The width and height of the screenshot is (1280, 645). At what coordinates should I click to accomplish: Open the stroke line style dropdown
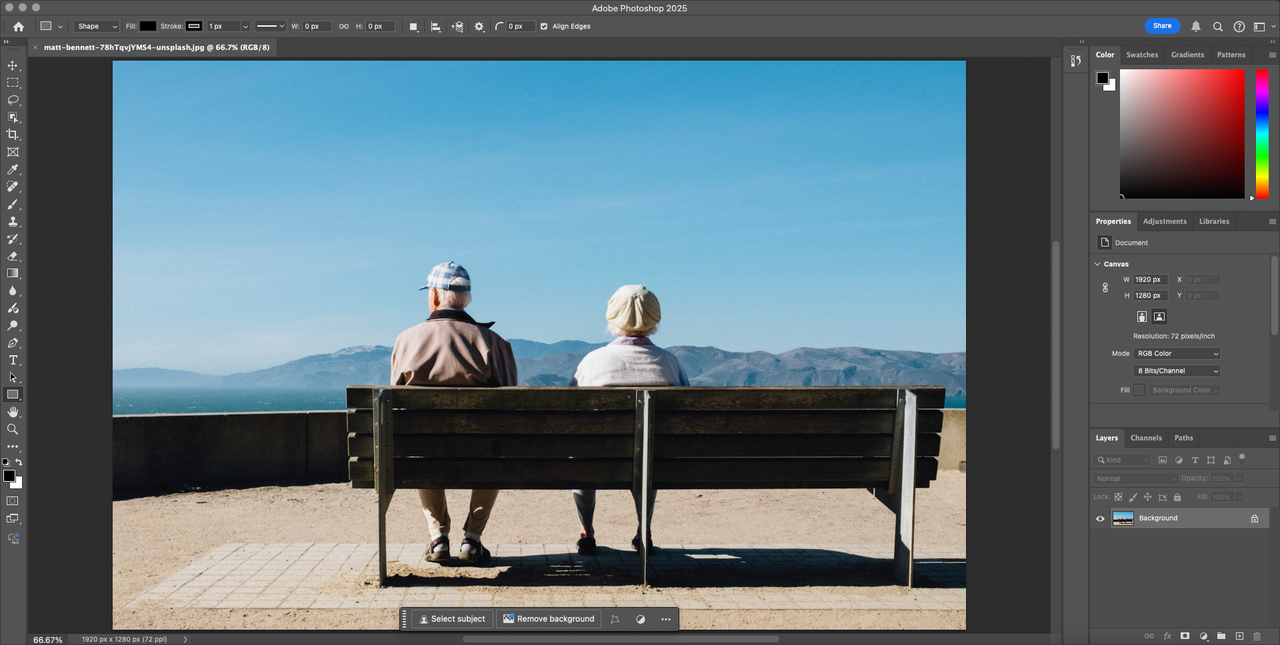(x=270, y=26)
